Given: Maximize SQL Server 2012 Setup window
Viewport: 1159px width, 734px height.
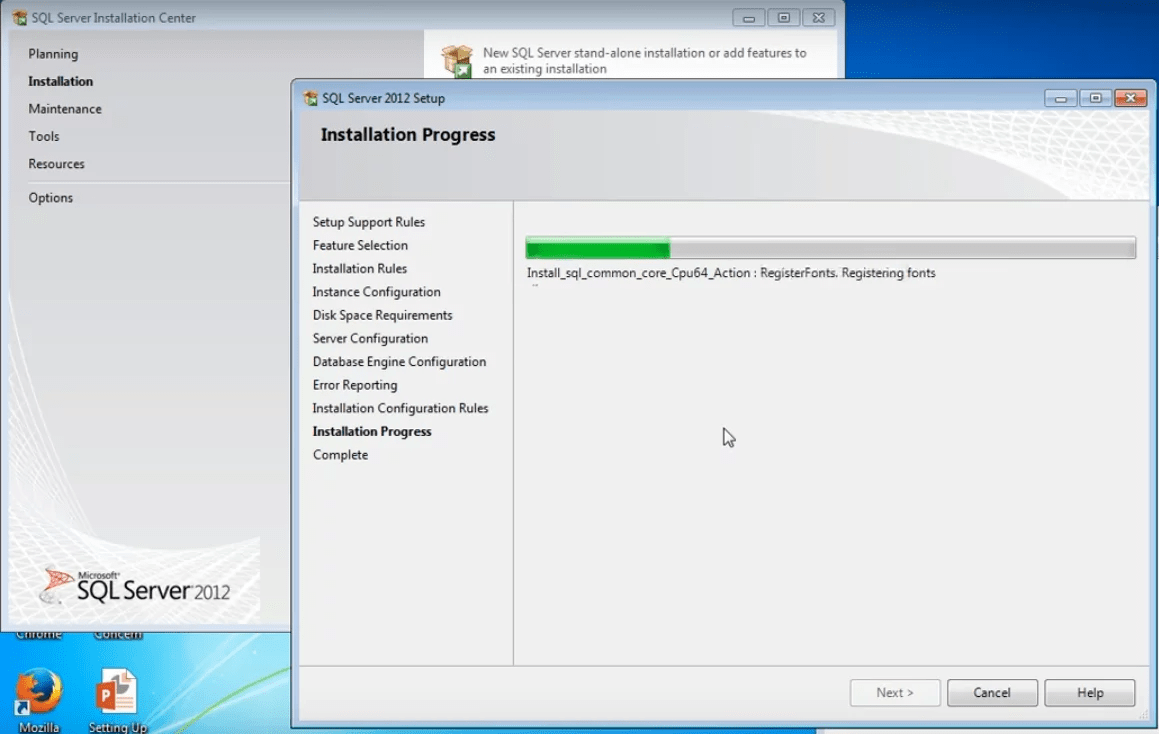Looking at the screenshot, I should click(x=1095, y=98).
